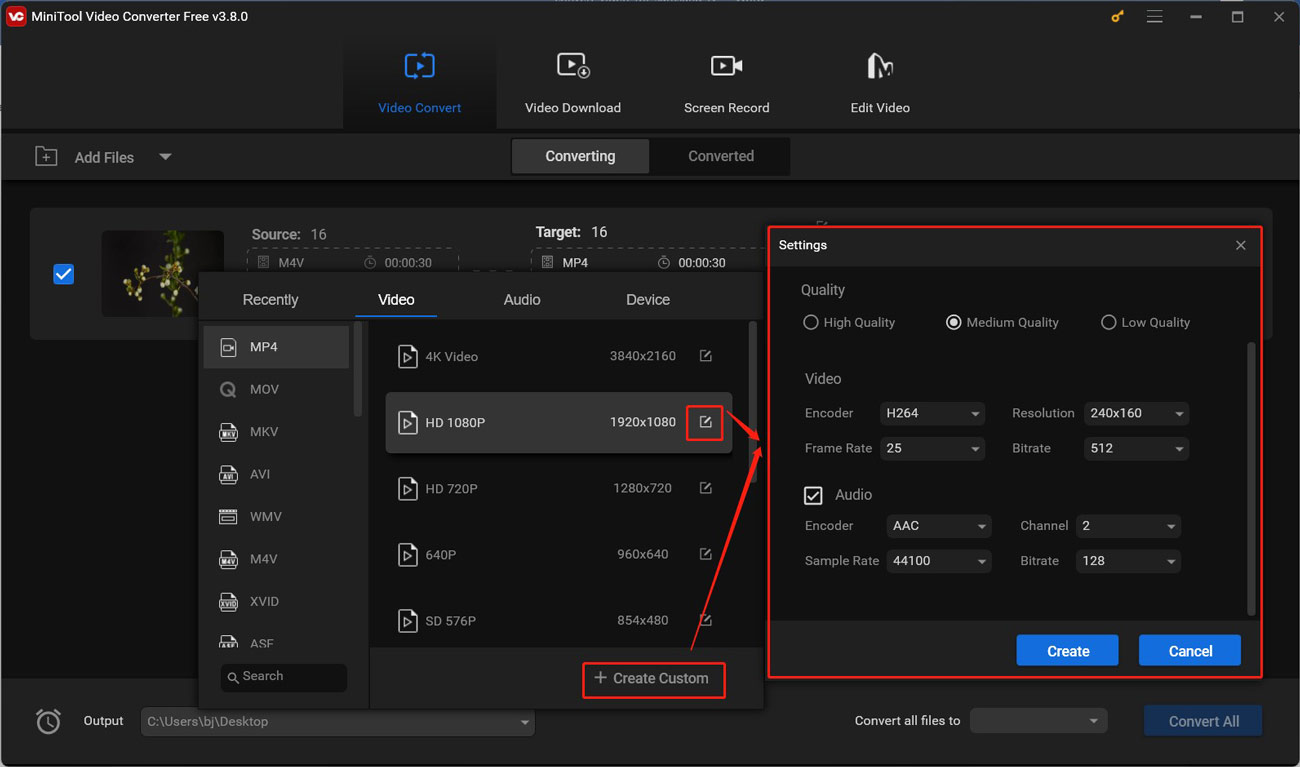Select the 4K Video preset
Screen dimensions: 1300x767
[558, 356]
